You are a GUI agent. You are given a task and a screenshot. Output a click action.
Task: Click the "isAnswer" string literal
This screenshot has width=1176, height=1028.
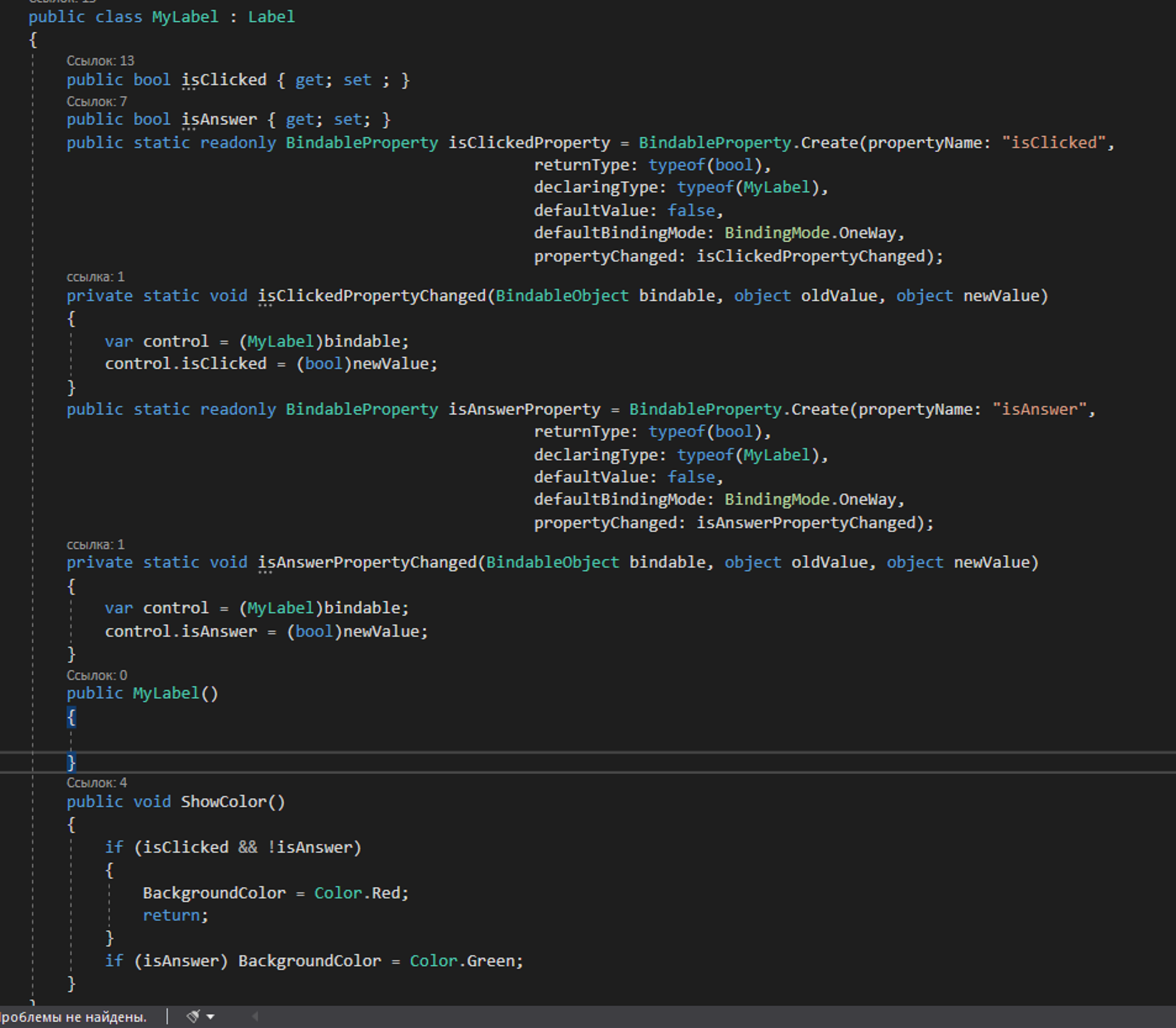tap(1039, 409)
